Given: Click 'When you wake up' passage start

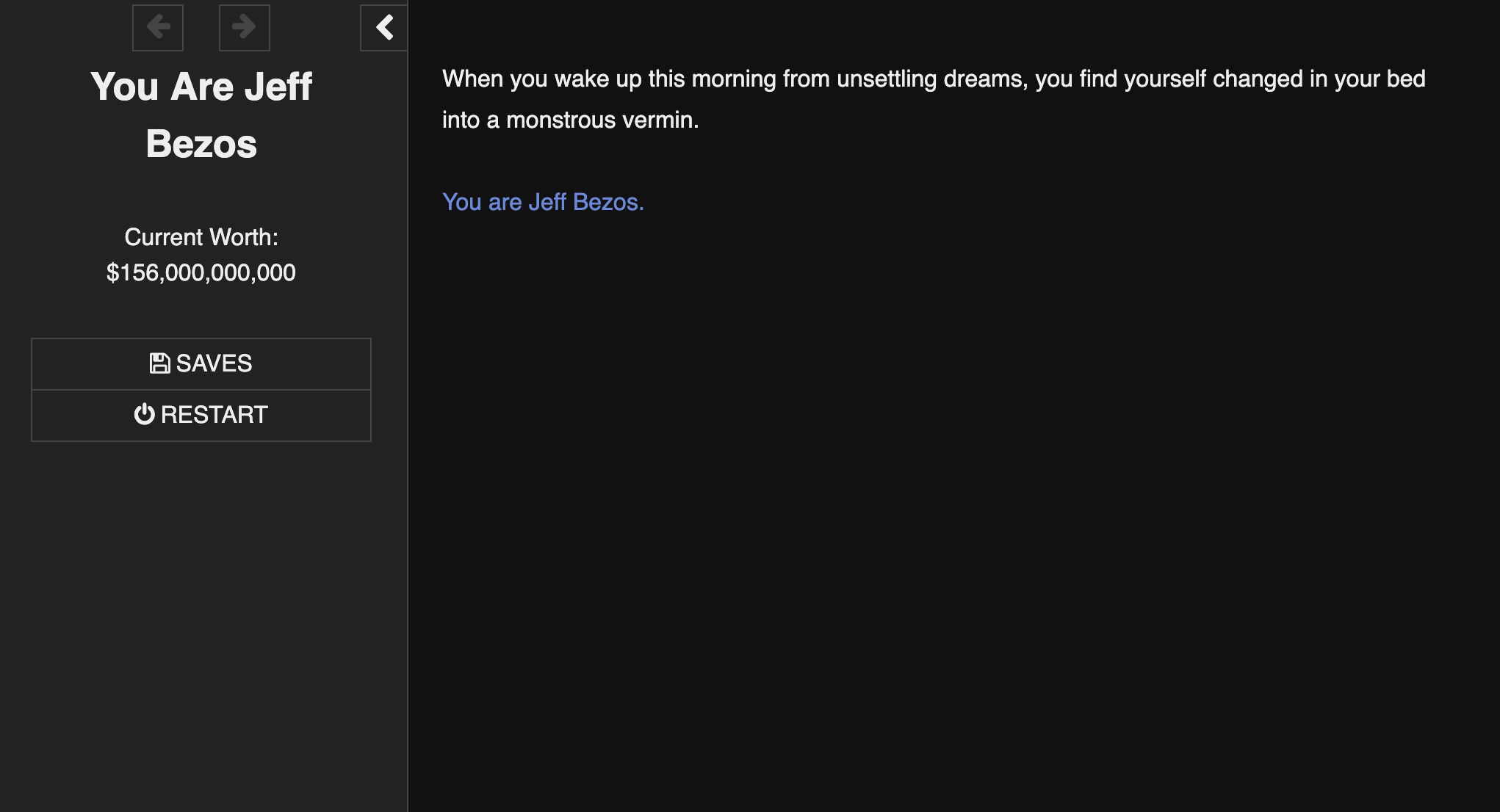Looking at the screenshot, I should [541, 79].
